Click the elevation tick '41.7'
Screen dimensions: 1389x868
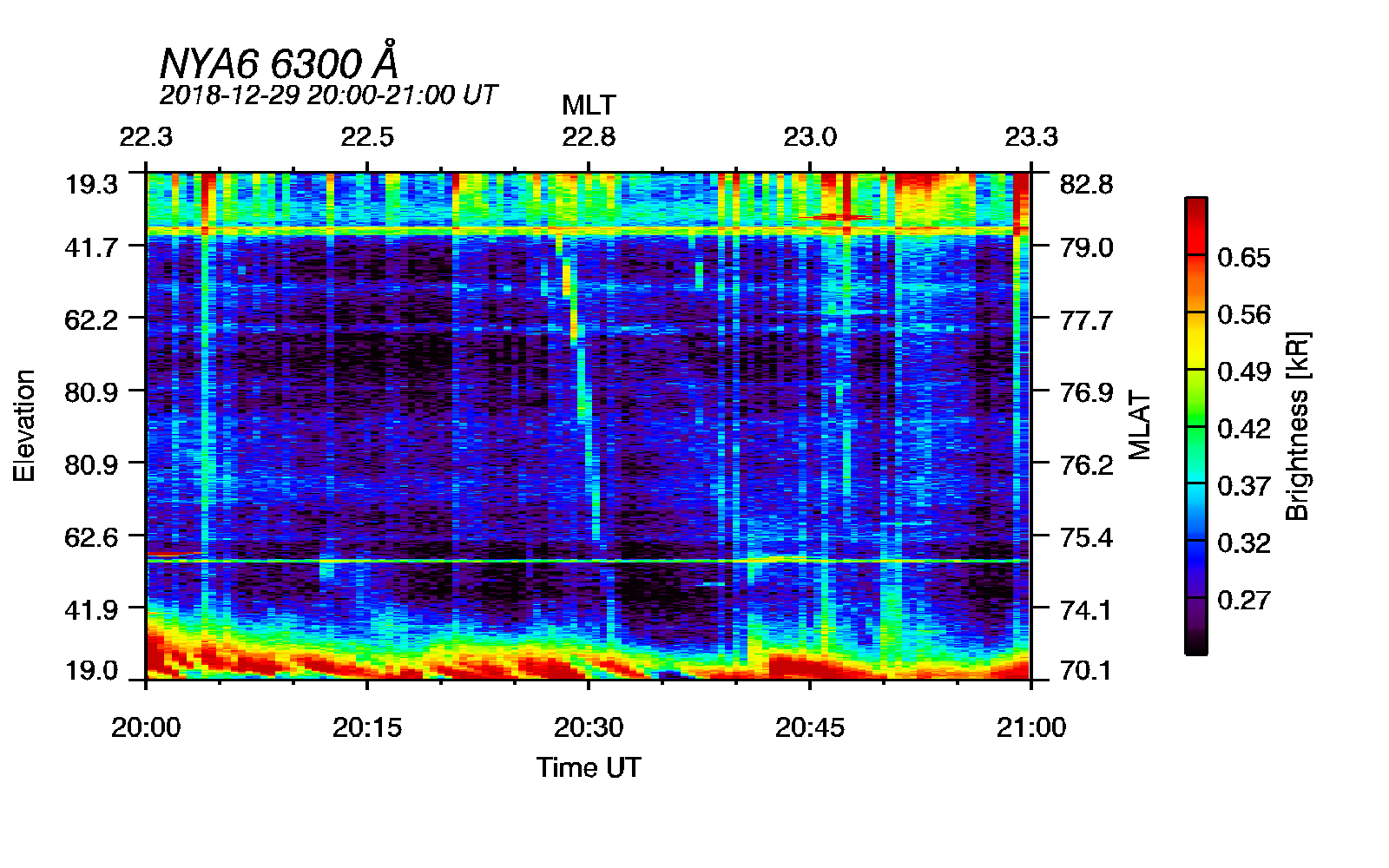click(x=91, y=247)
